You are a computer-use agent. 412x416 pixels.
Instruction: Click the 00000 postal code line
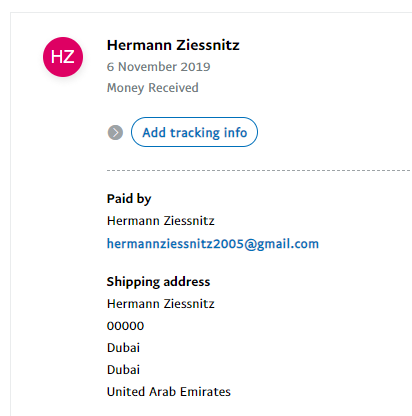[125, 326]
